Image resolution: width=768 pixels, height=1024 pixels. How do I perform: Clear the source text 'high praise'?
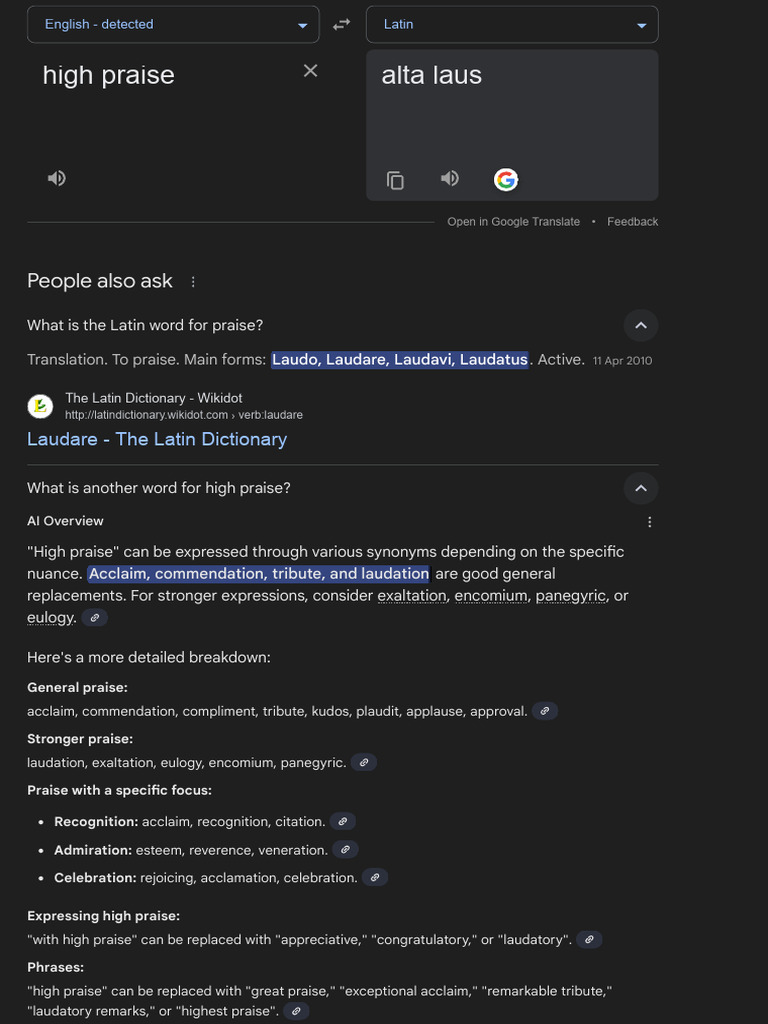310,70
